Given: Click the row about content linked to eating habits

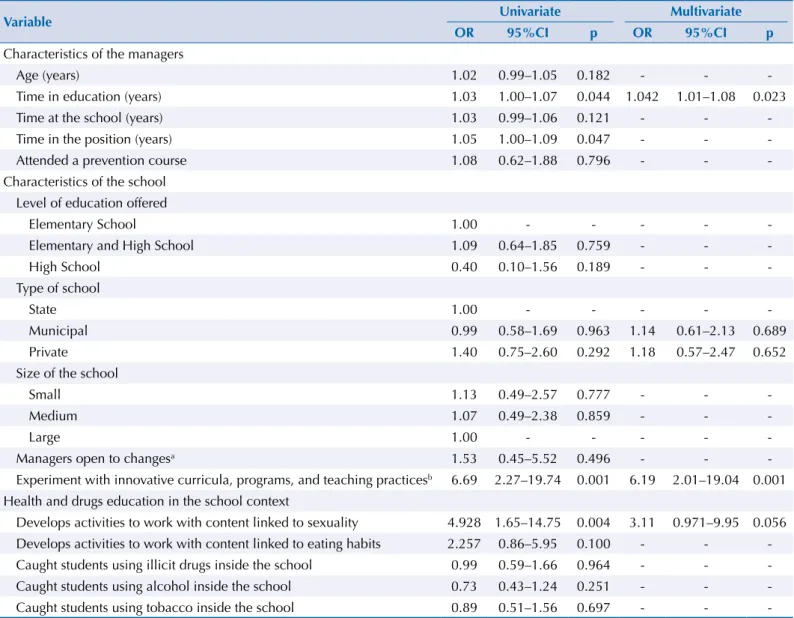Looking at the screenshot, I should [x=198, y=544].
